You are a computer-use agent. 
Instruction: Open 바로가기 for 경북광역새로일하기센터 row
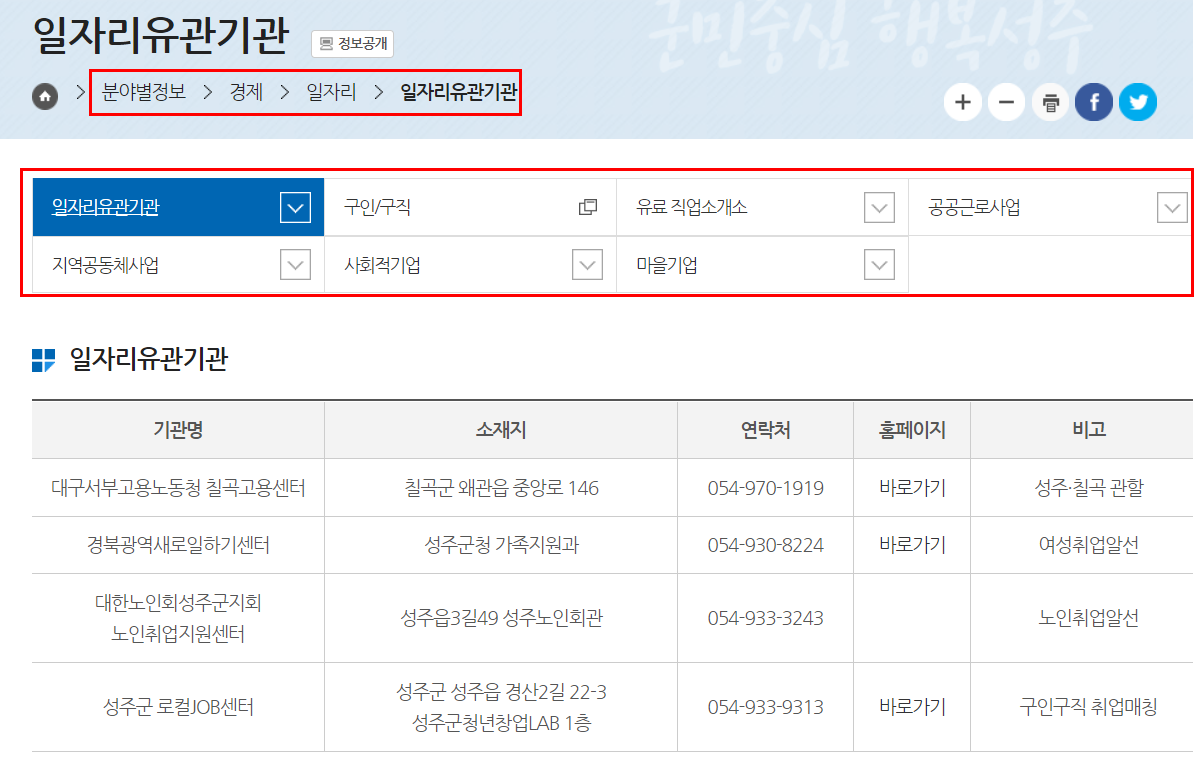(x=912, y=545)
